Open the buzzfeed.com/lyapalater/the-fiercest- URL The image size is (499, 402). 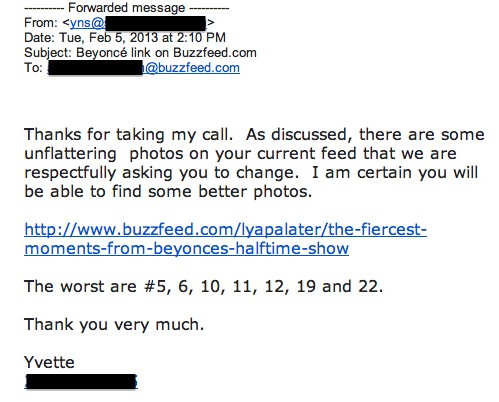(225, 230)
